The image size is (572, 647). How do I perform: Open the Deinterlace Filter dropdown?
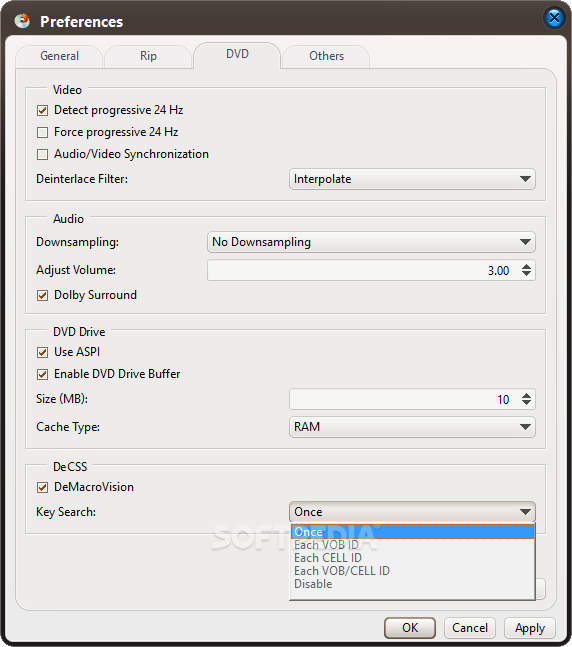tap(412, 179)
